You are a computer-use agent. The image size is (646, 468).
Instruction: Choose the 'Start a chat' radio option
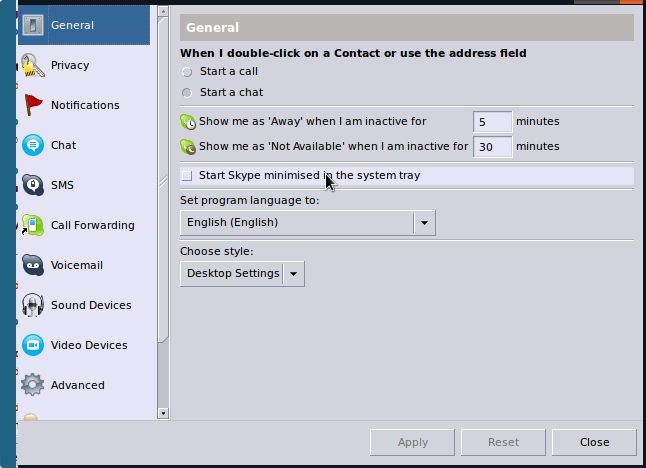tap(187, 93)
